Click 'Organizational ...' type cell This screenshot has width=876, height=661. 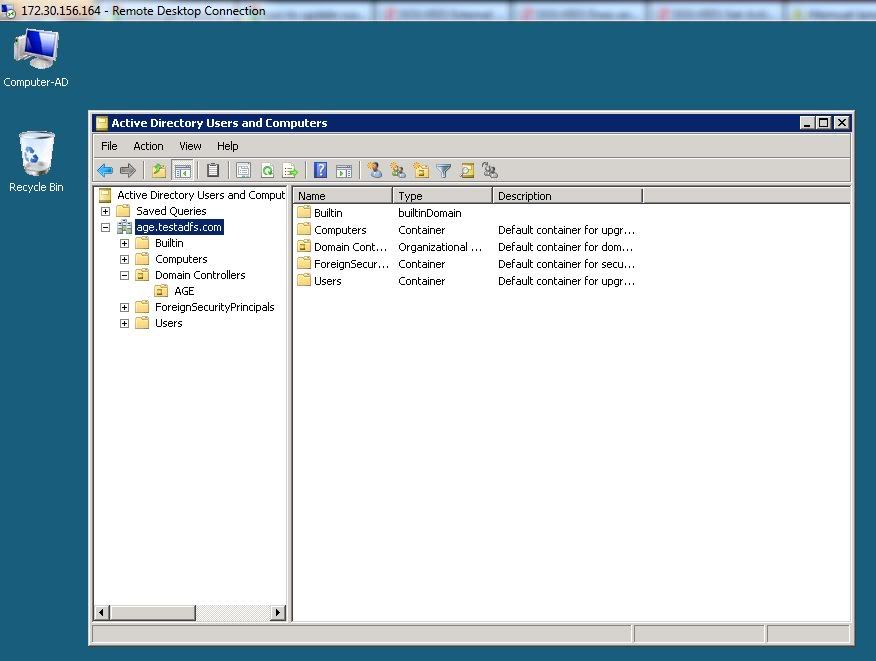click(440, 247)
